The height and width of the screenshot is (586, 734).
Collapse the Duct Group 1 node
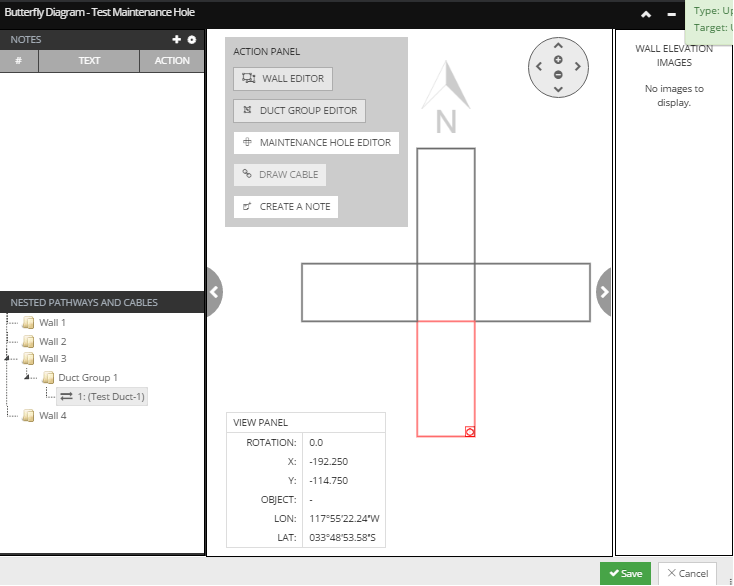click(27, 377)
